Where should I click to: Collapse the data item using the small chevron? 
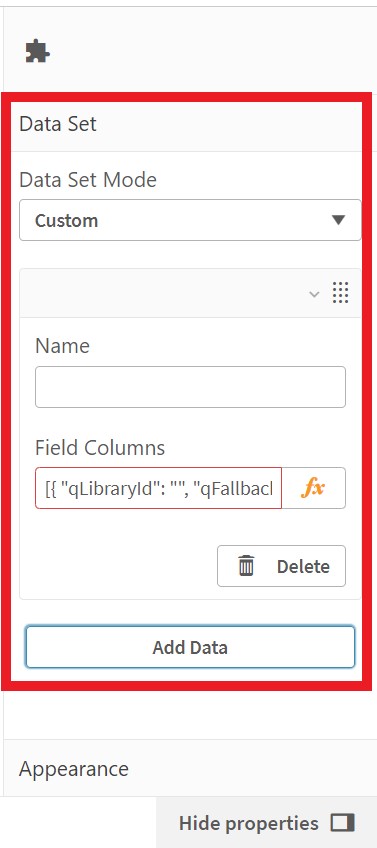(x=314, y=294)
